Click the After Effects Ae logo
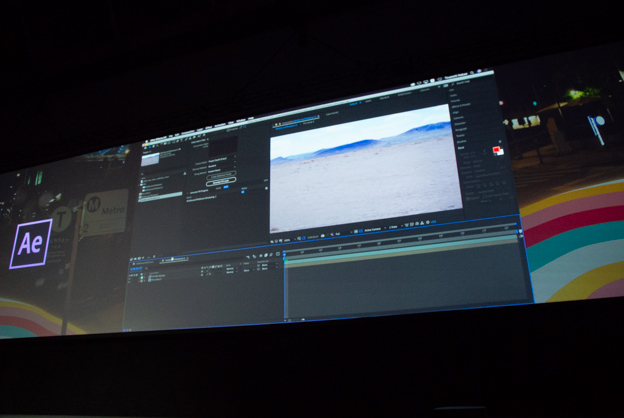The width and height of the screenshot is (624, 418). pyautogui.click(x=30, y=245)
